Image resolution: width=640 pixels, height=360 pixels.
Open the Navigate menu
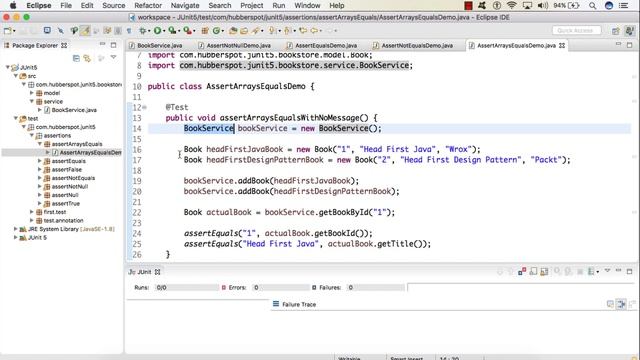click(185, 5)
